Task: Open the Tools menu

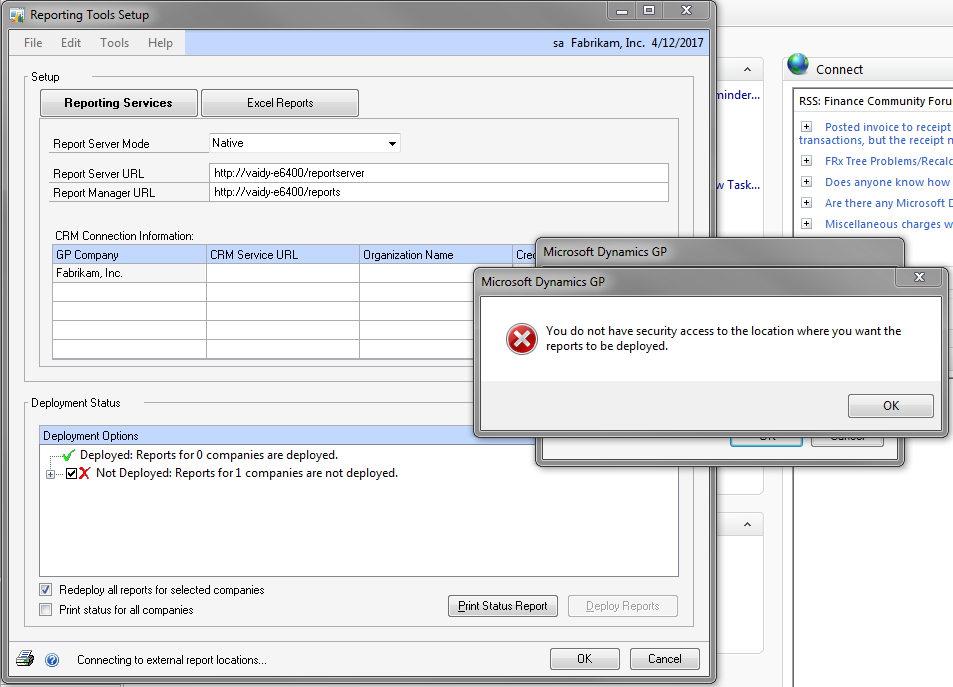Action: click(x=114, y=43)
